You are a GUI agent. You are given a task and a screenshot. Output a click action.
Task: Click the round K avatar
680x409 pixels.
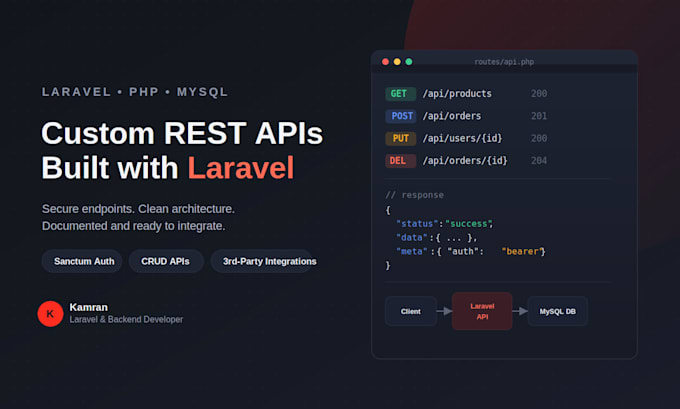coord(50,314)
